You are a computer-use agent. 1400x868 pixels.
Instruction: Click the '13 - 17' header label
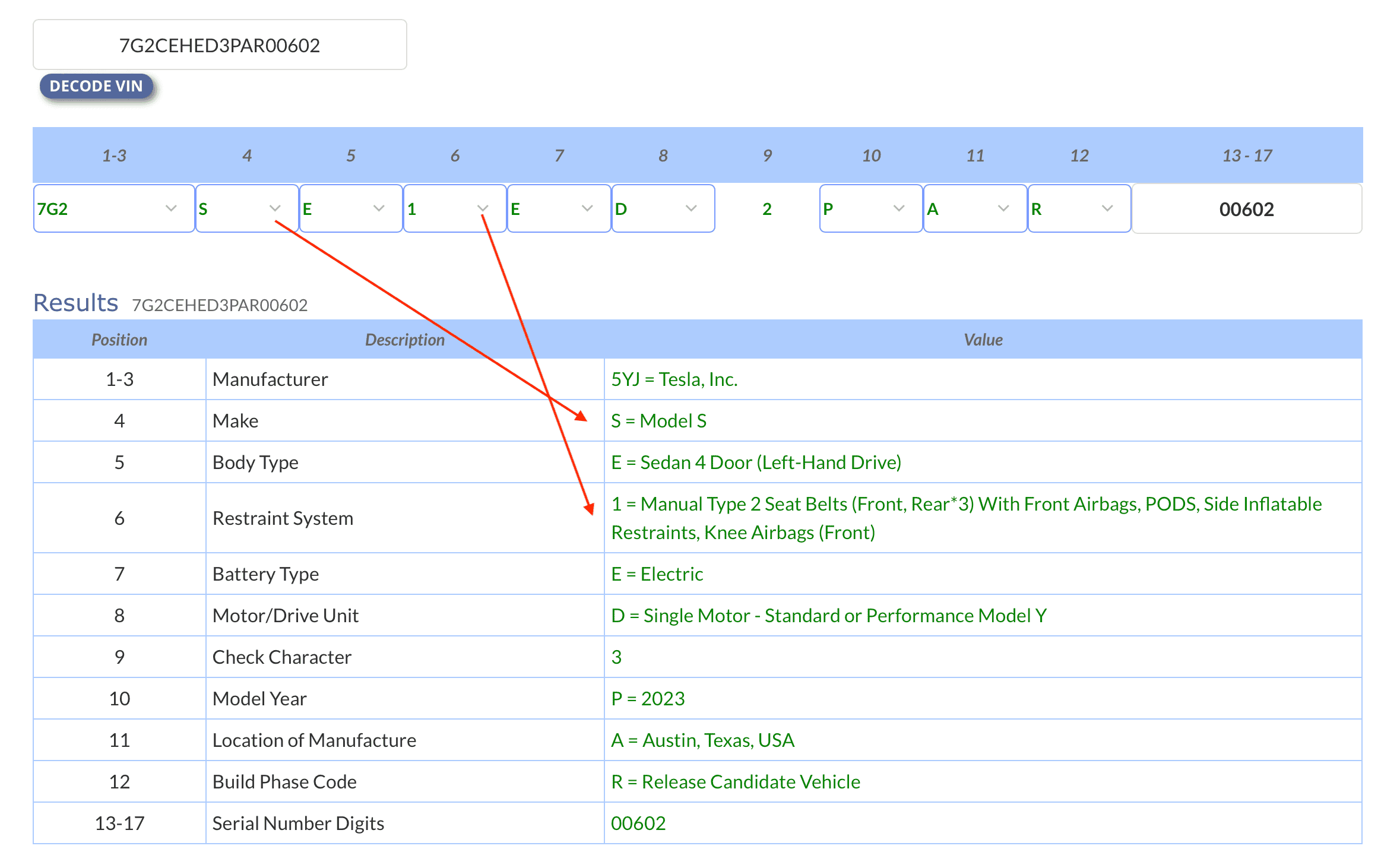pos(1247,156)
